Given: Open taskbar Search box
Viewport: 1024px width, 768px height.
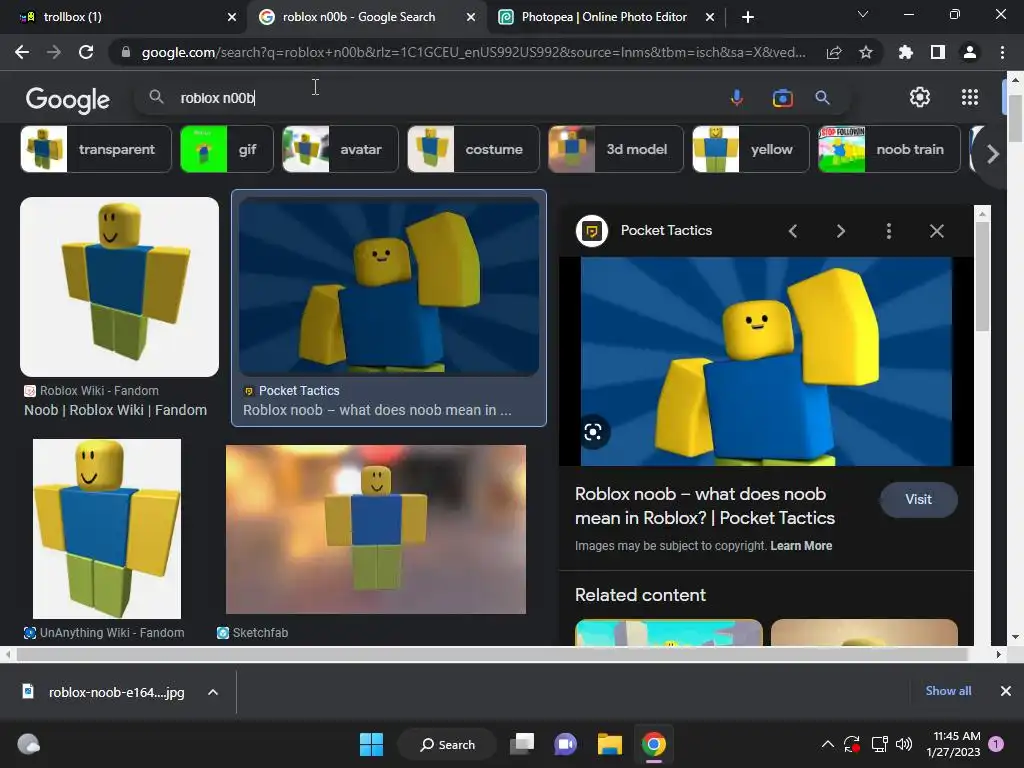Looking at the screenshot, I should [x=447, y=744].
